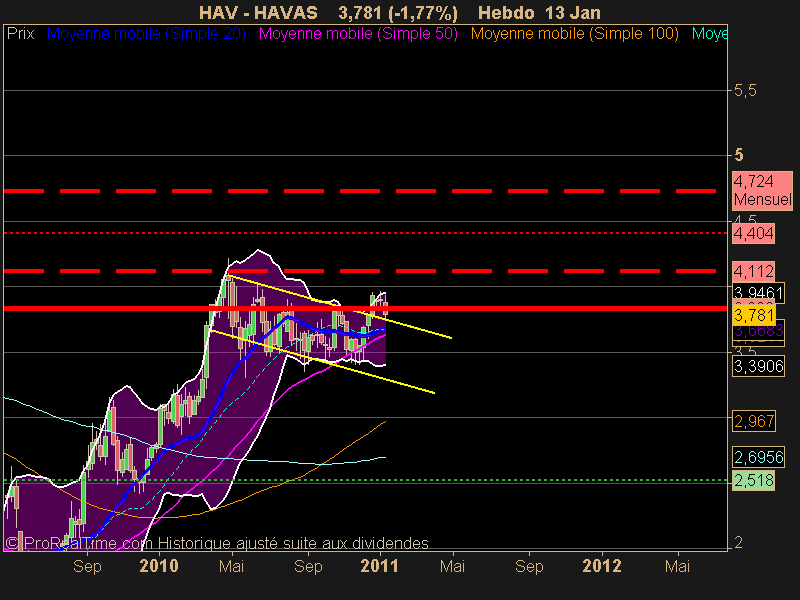Click the 'Prix' legend label
Viewport: 800px width, 600px height.
(20, 34)
